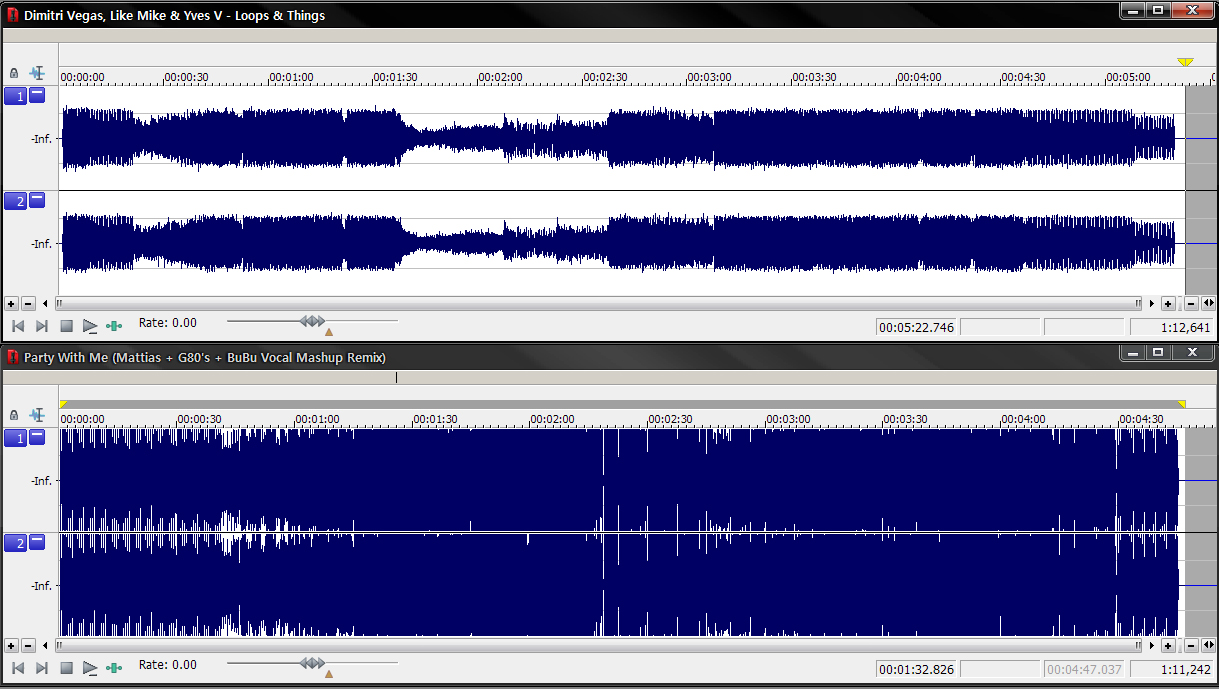Click the playback rate scrub slider in Loops & Things
1219x689 pixels.
pyautogui.click(x=312, y=321)
